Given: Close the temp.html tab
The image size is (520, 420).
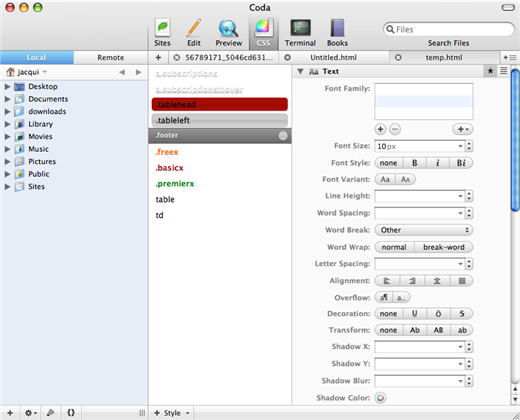Looking at the screenshot, I should (x=398, y=58).
